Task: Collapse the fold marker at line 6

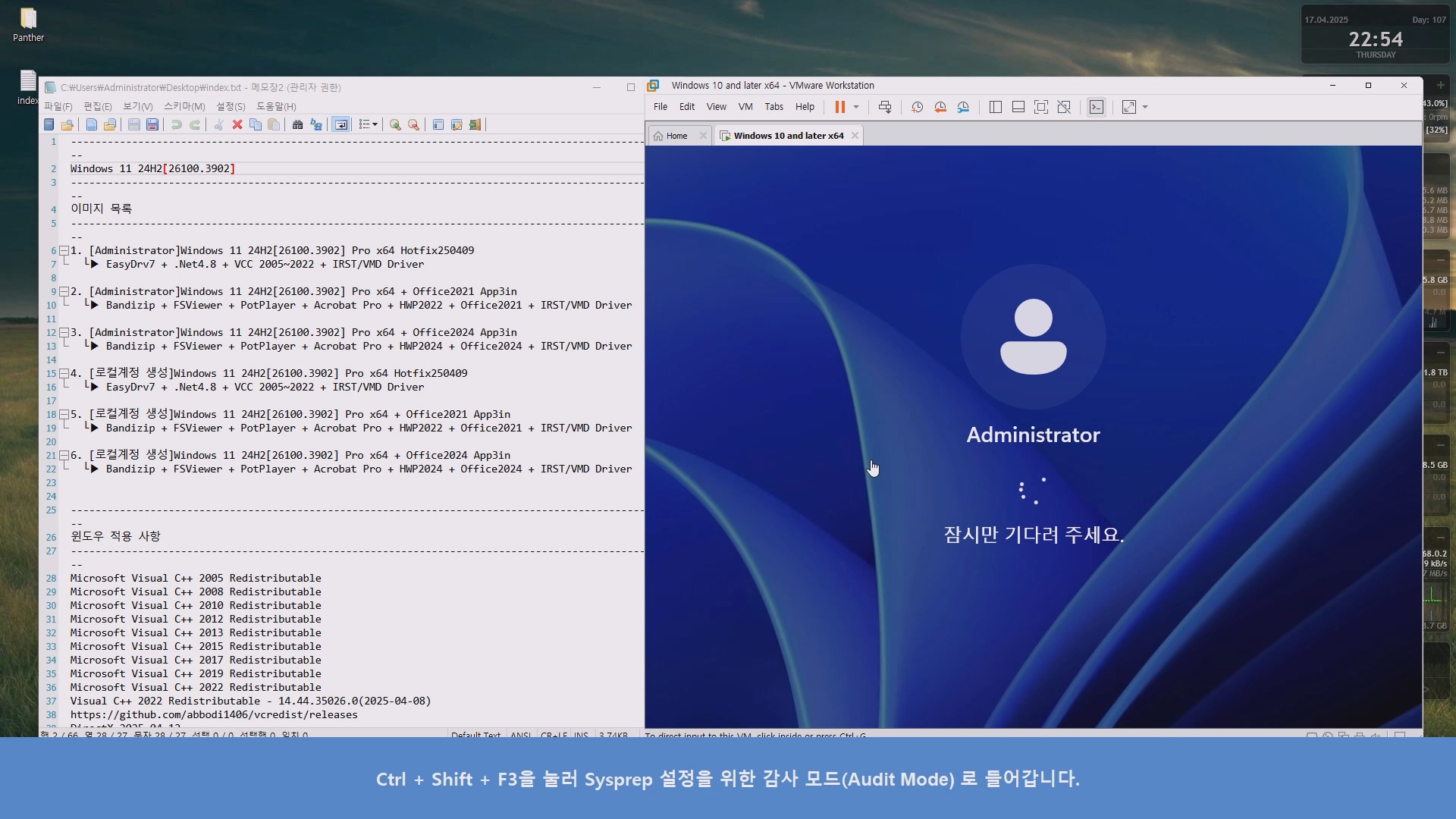Action: click(64, 251)
